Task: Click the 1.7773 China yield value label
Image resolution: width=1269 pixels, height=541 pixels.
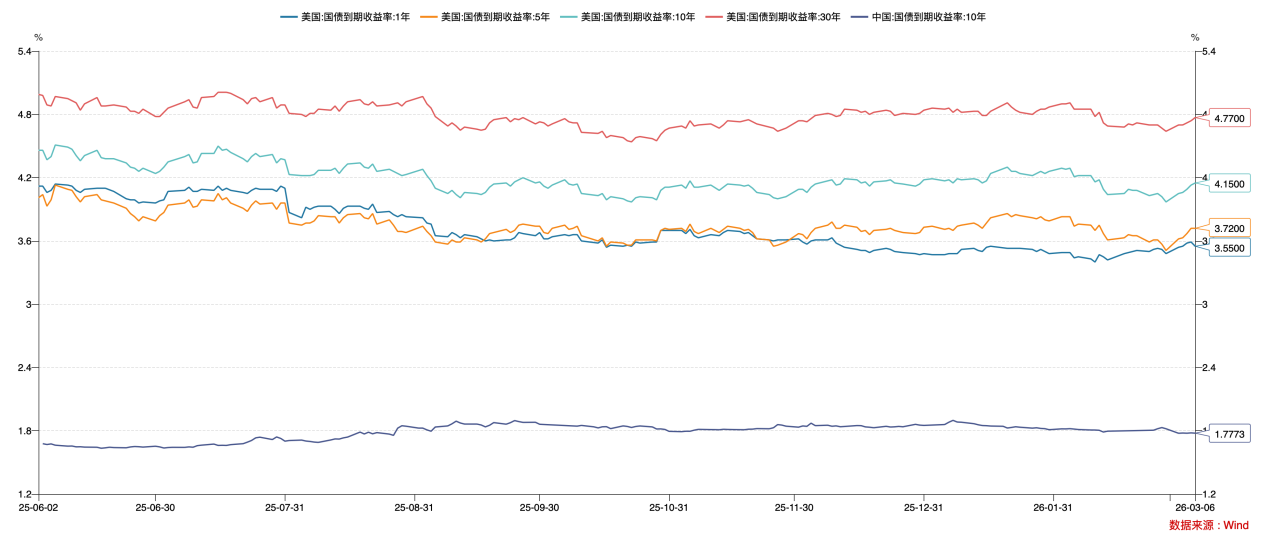Action: pos(1229,434)
